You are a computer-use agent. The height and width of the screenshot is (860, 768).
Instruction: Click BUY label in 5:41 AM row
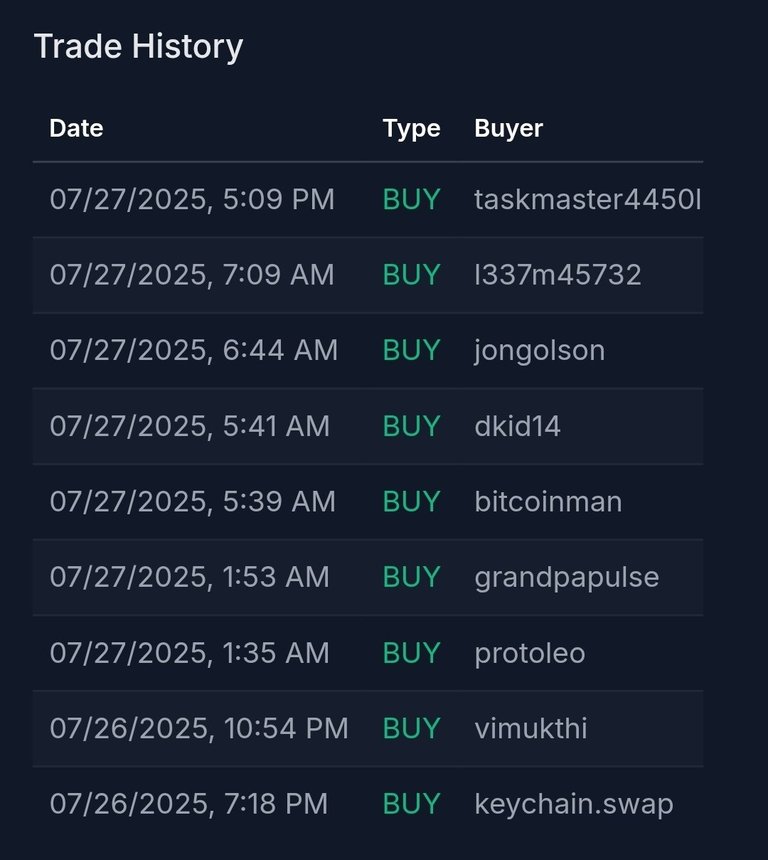411,426
